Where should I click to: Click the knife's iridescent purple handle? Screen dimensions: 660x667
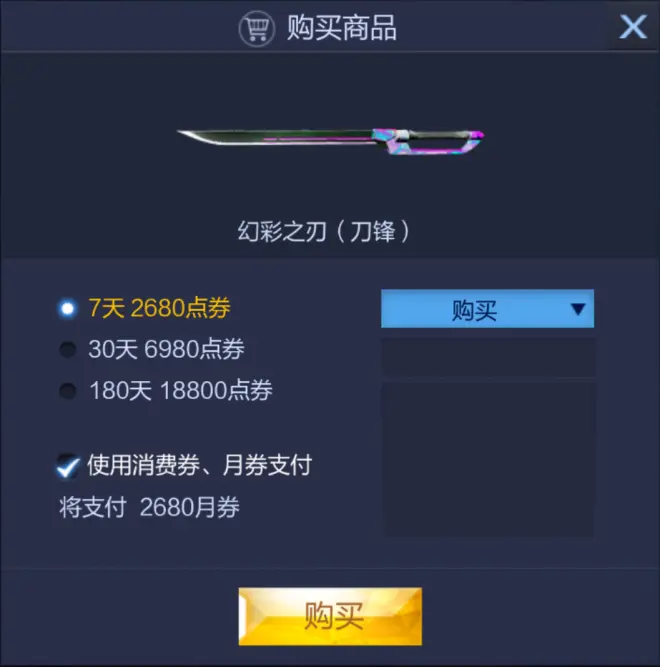click(428, 141)
